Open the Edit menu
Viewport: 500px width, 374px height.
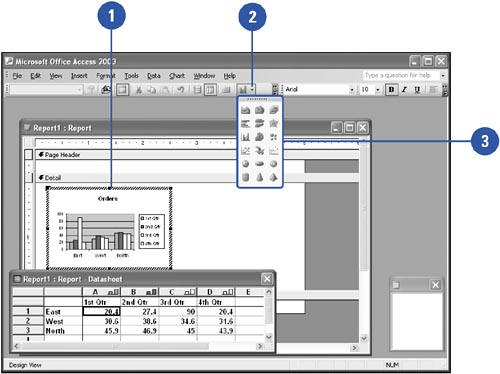pos(35,76)
